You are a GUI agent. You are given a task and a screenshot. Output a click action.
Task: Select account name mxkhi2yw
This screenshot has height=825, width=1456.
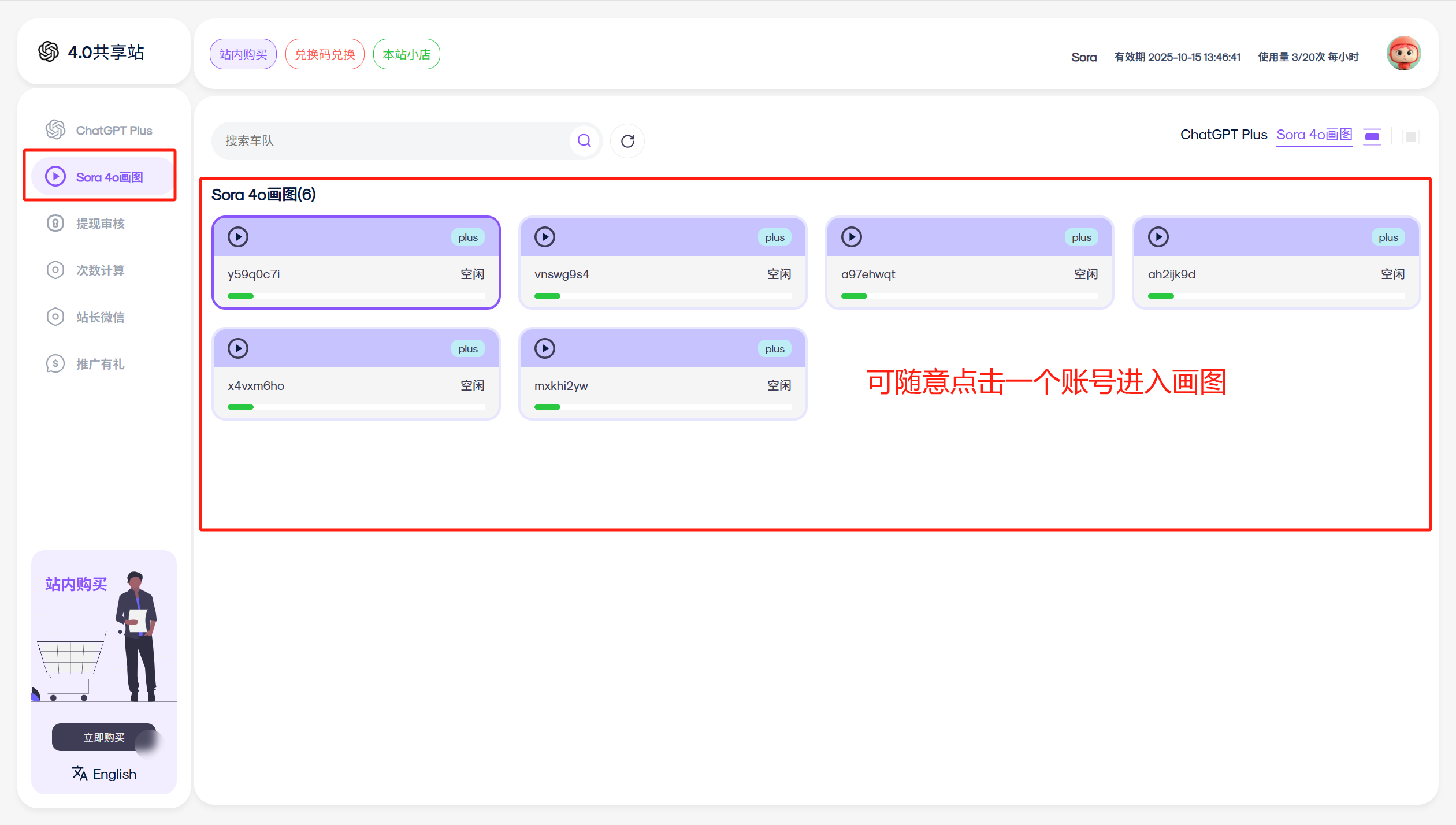click(561, 386)
